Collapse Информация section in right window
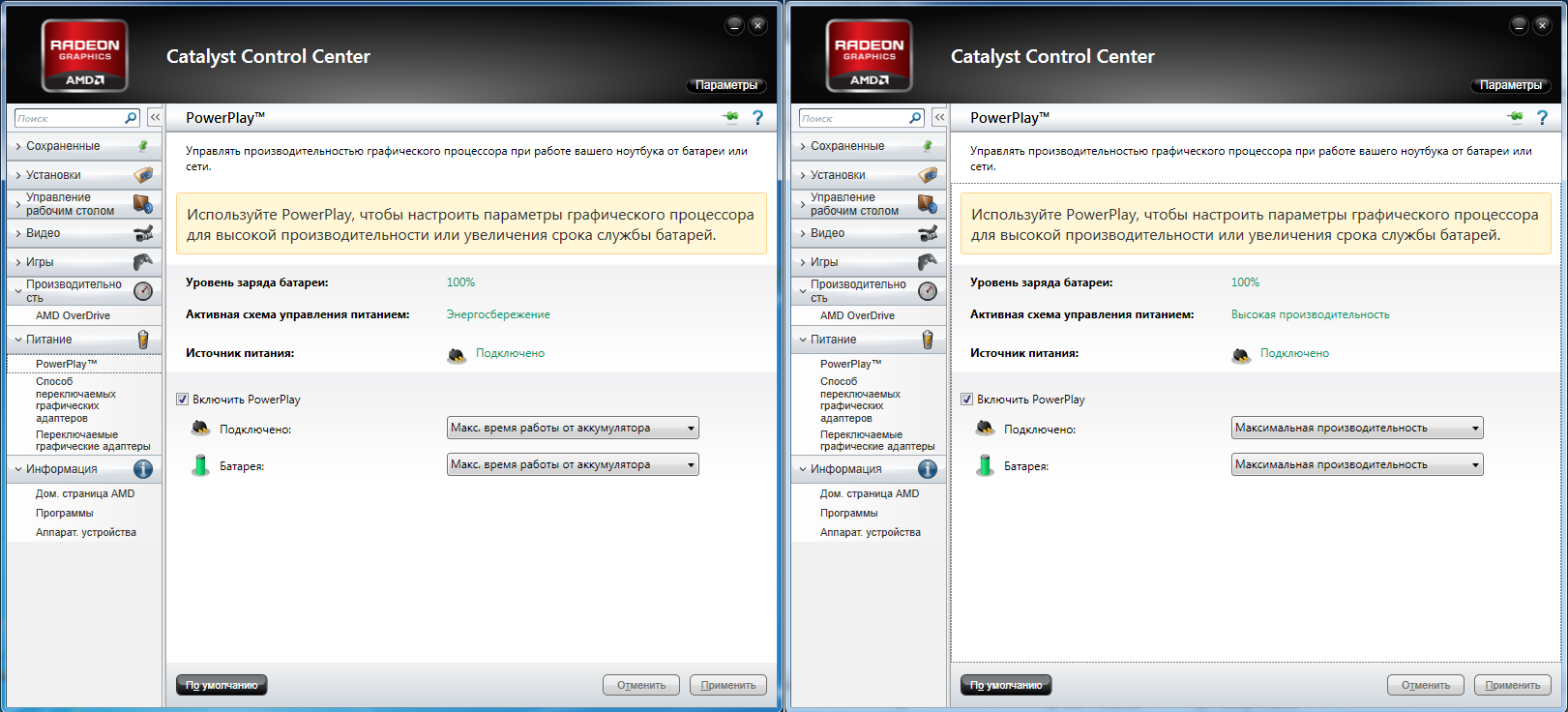 tap(869, 469)
